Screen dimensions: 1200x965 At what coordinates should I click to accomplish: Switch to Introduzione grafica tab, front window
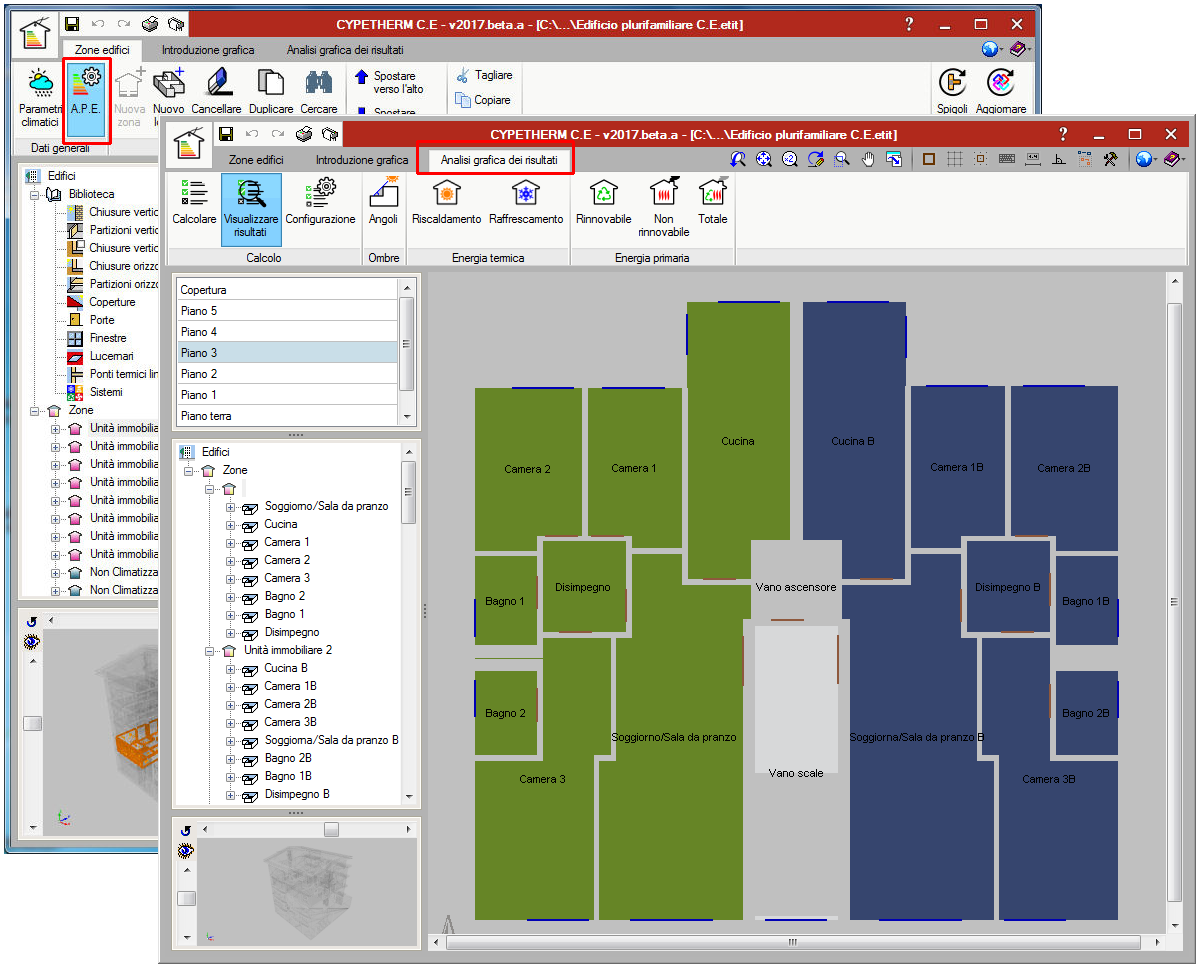[362, 160]
